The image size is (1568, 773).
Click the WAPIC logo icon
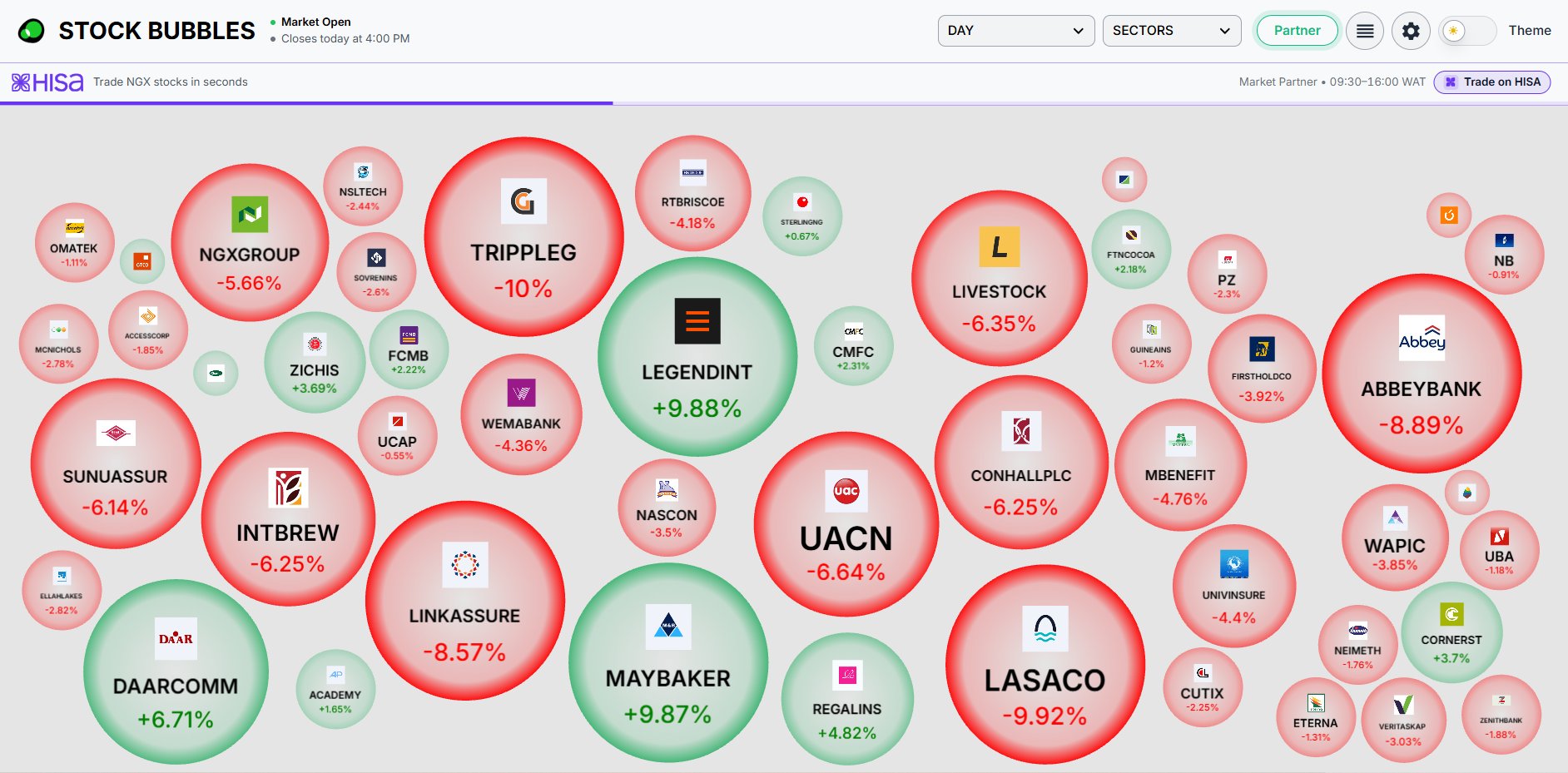(x=1396, y=518)
